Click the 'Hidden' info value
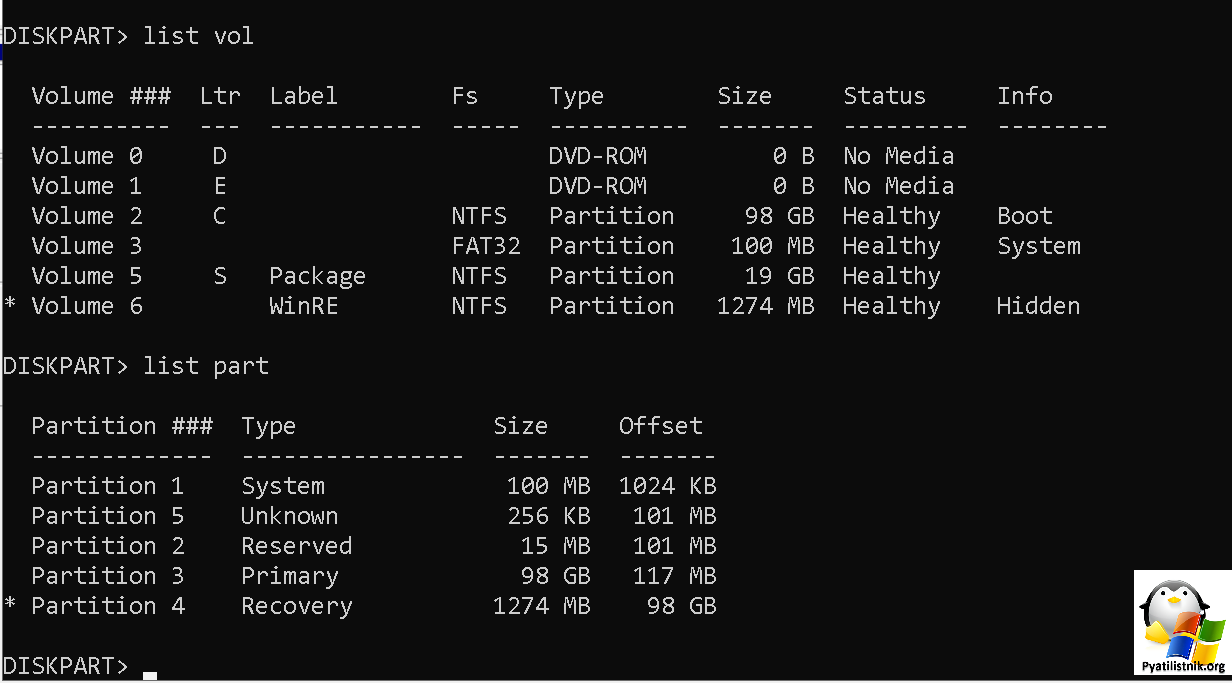Image resolution: width=1232 pixels, height=683 pixels. click(1038, 306)
